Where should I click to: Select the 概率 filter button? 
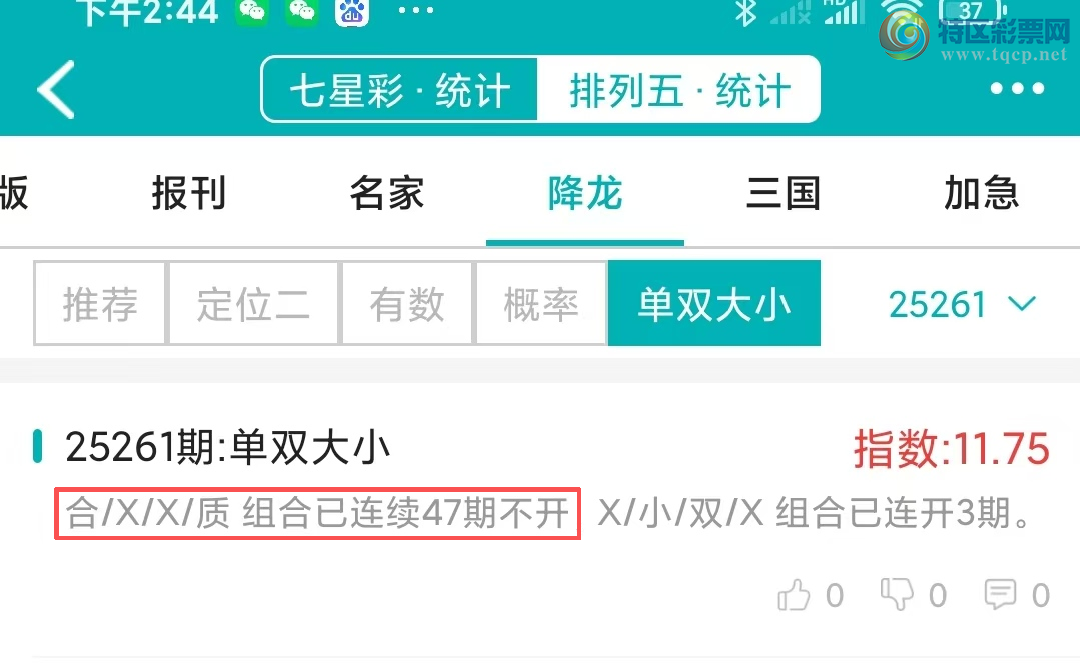(541, 303)
